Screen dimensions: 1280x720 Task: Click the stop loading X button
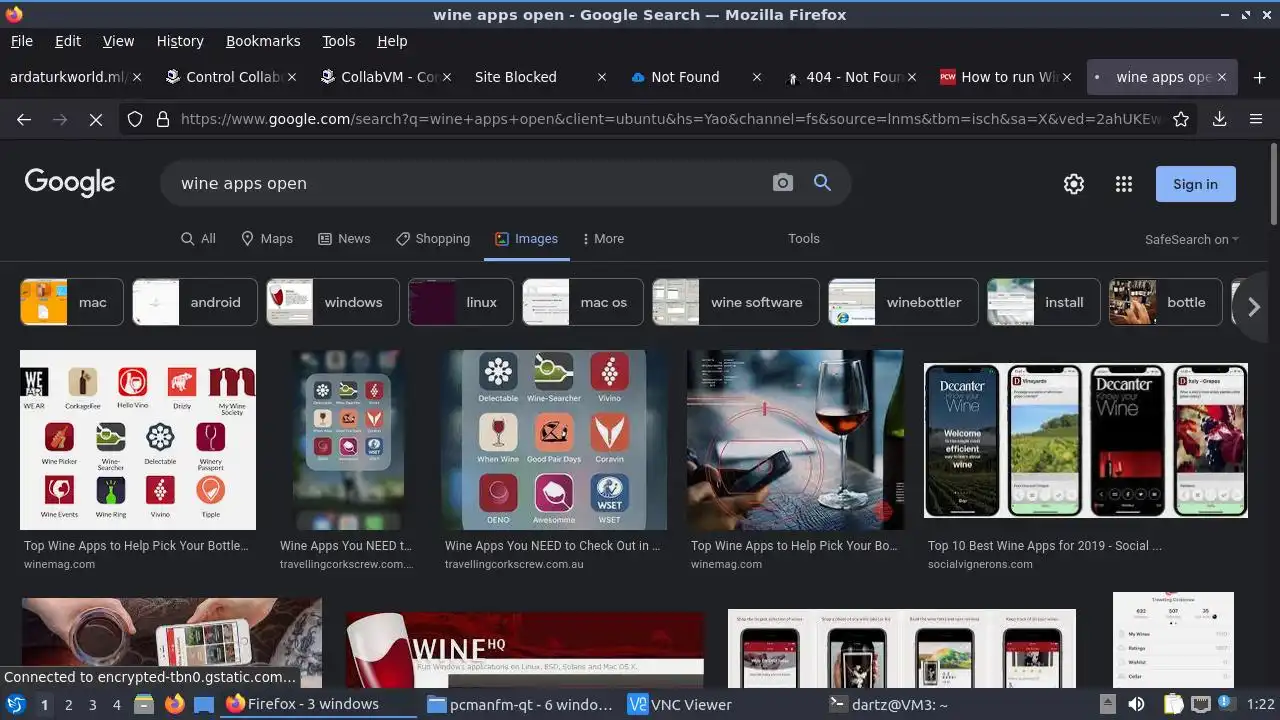click(96, 120)
